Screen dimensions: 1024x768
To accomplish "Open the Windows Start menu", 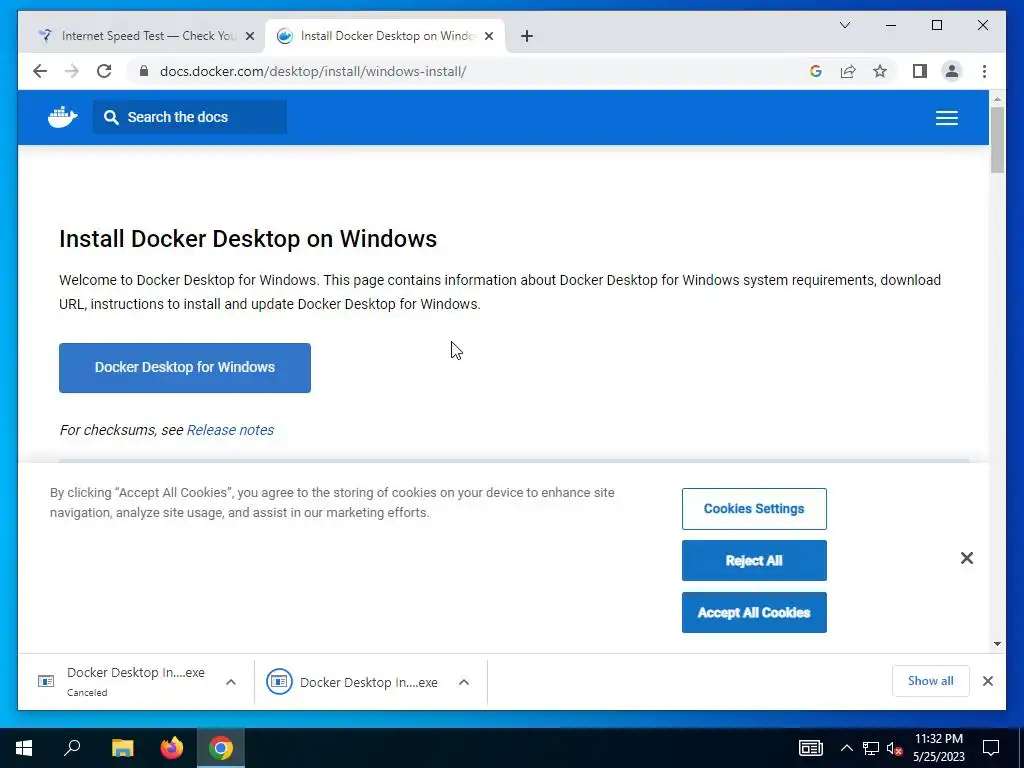I will [x=24, y=748].
